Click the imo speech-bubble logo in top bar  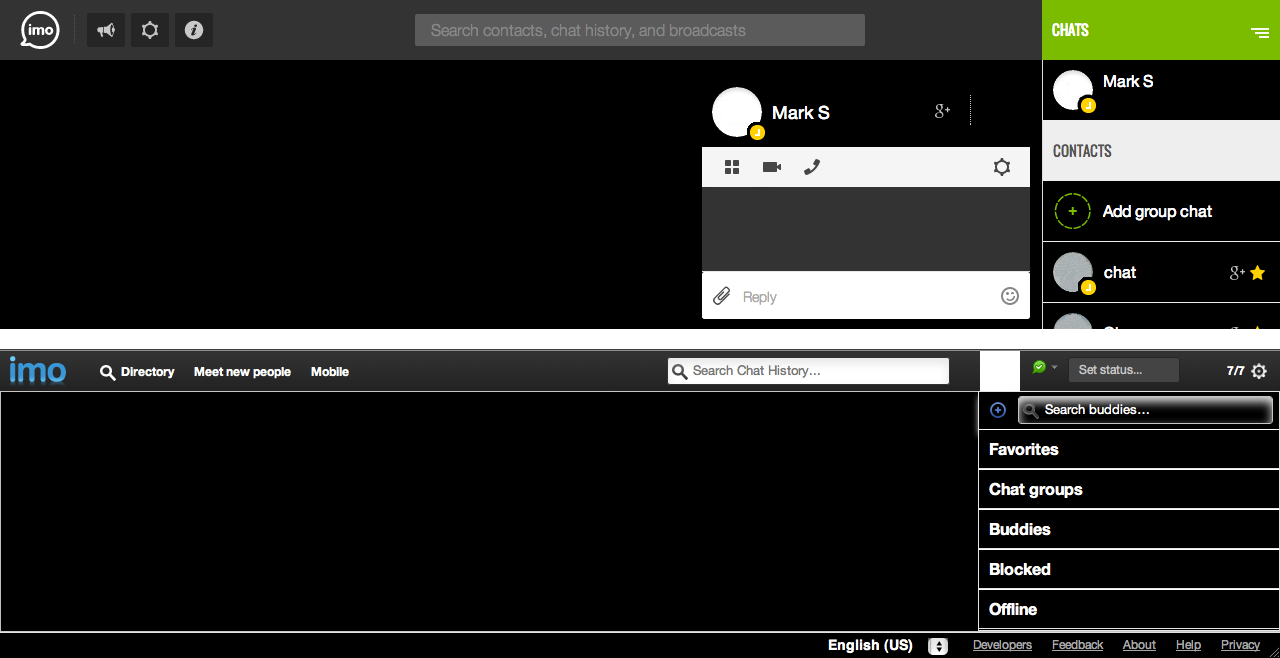click(40, 30)
